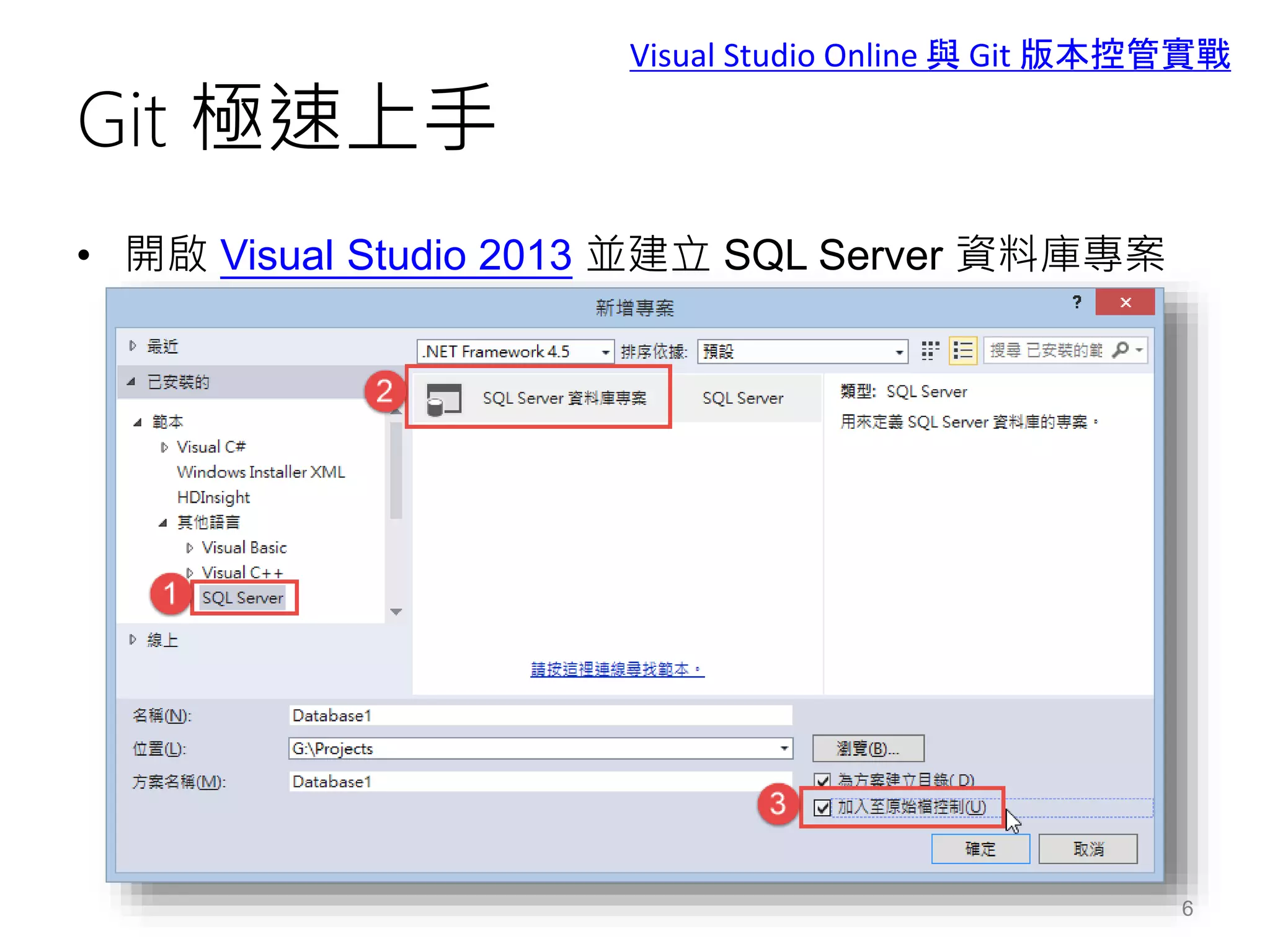Click 確定 button

coord(980,849)
